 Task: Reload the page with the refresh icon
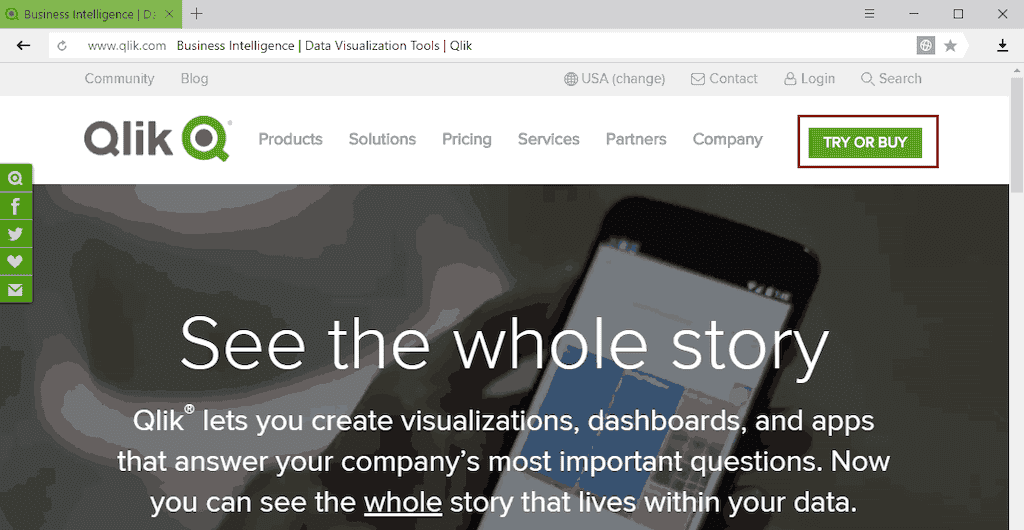pos(62,46)
